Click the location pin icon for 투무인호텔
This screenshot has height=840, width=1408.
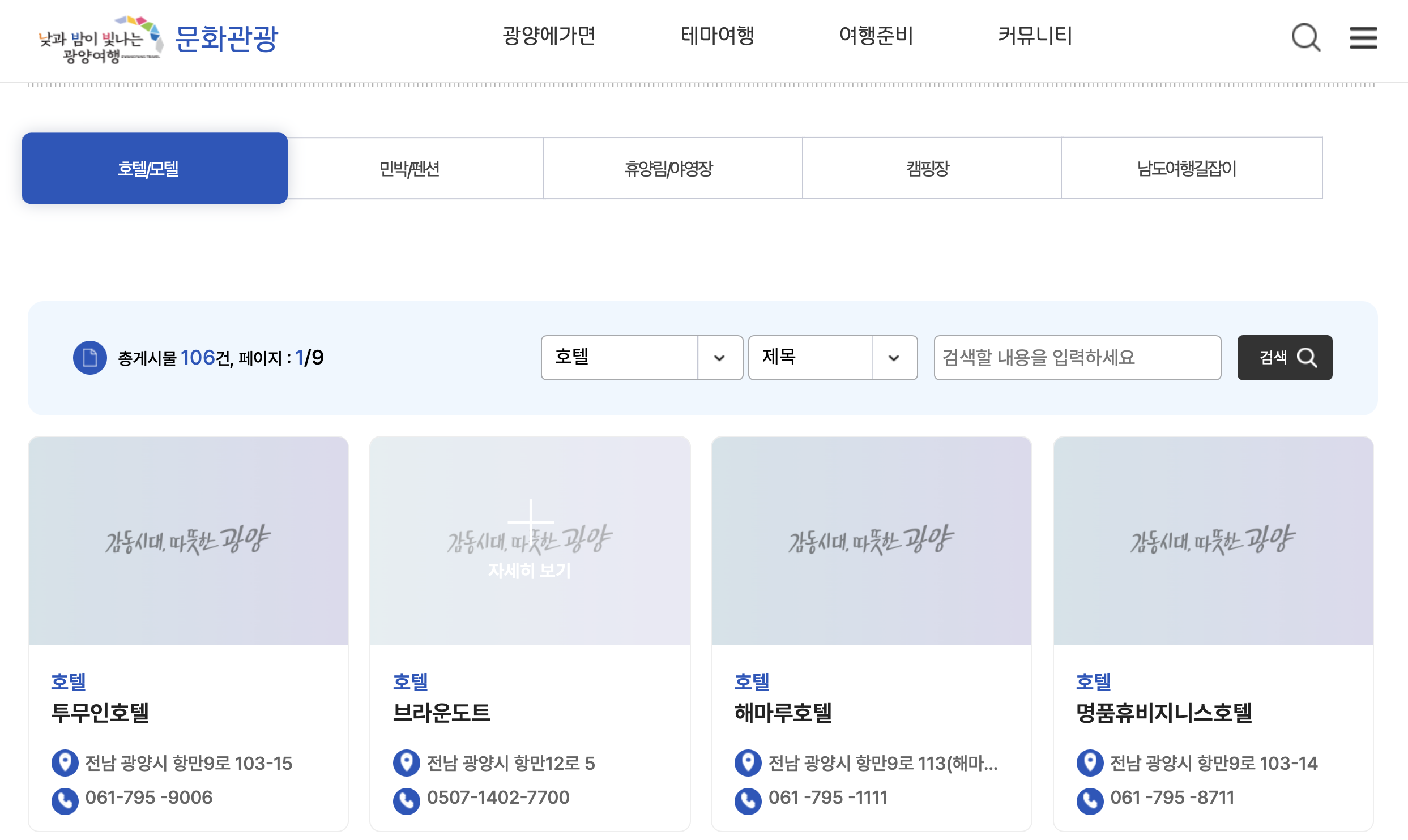(x=65, y=762)
